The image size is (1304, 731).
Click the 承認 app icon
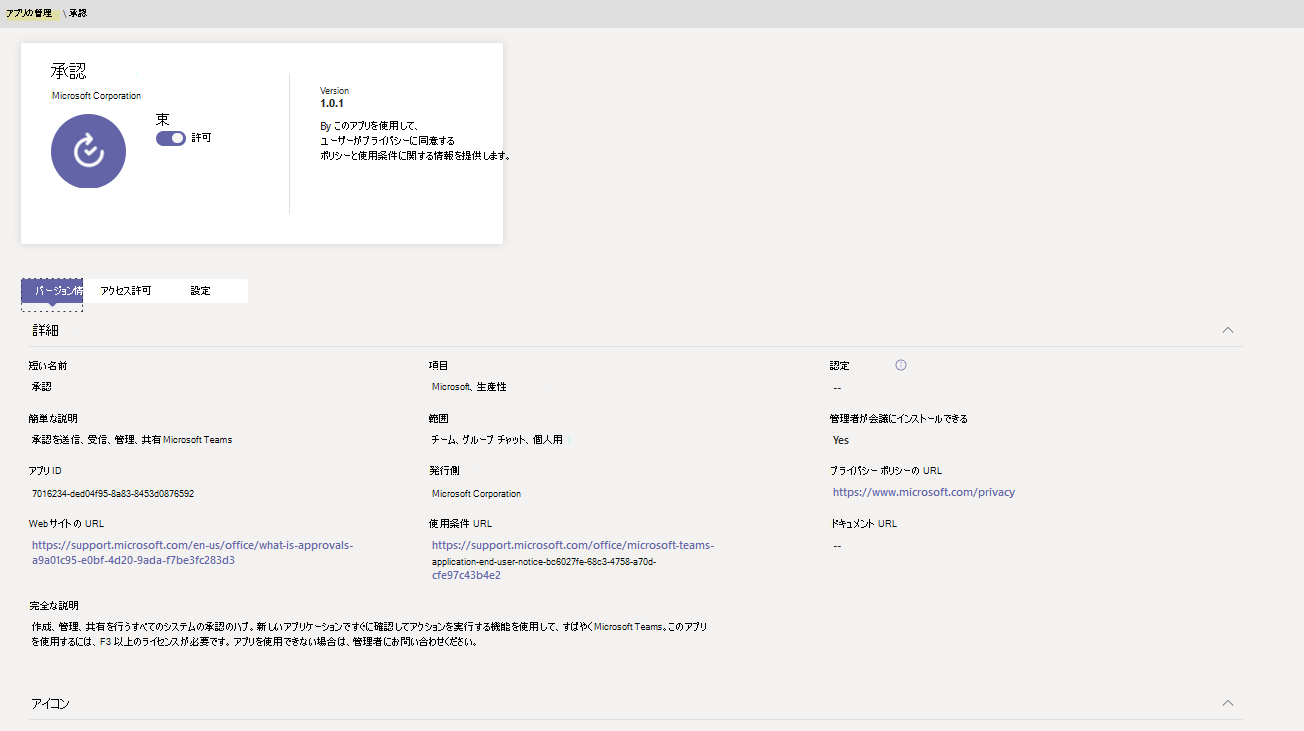point(88,151)
